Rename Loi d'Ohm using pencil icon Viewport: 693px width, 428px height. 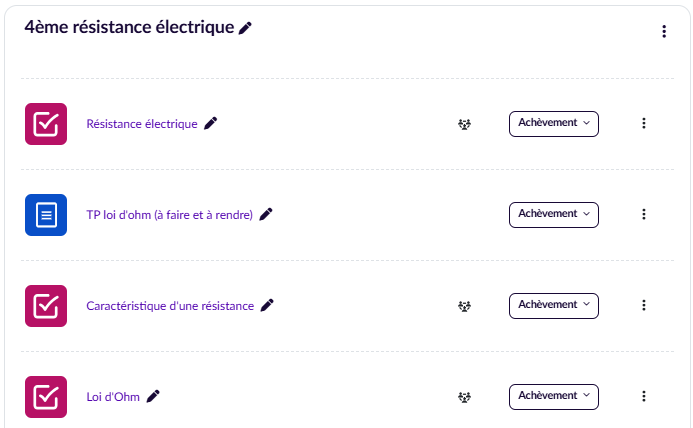pos(153,396)
